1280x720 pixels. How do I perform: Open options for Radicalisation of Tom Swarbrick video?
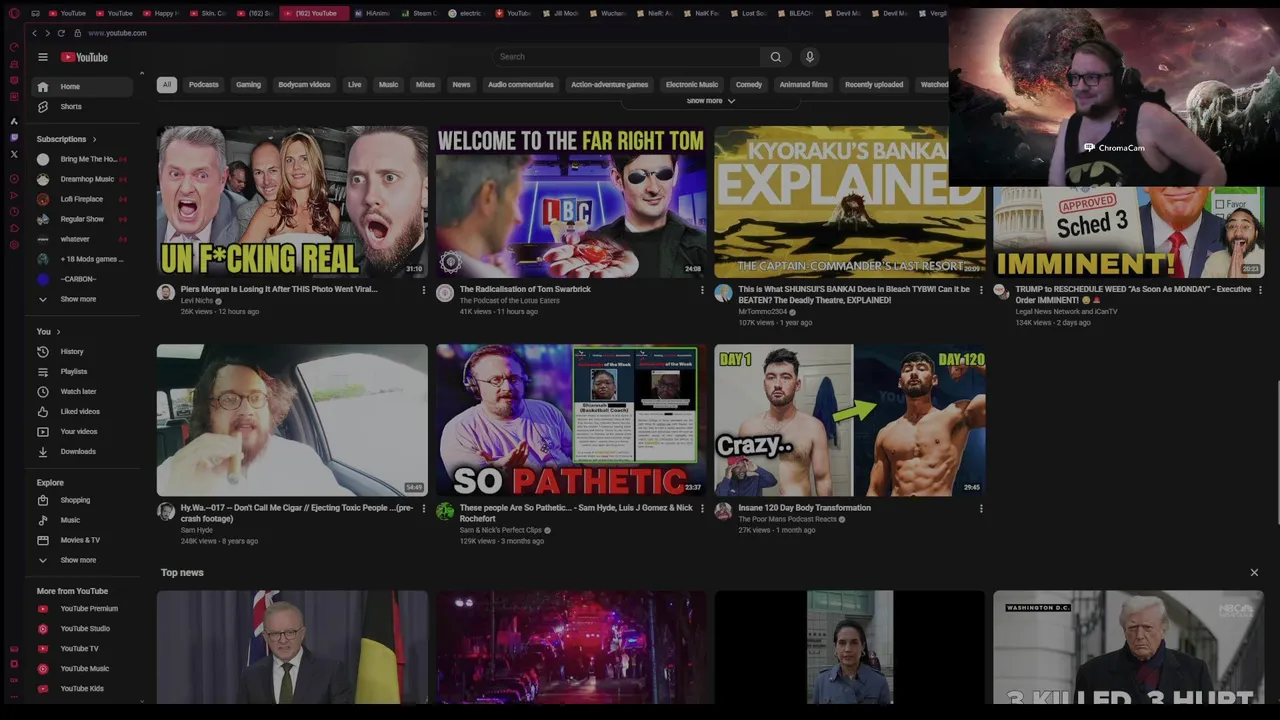(702, 290)
